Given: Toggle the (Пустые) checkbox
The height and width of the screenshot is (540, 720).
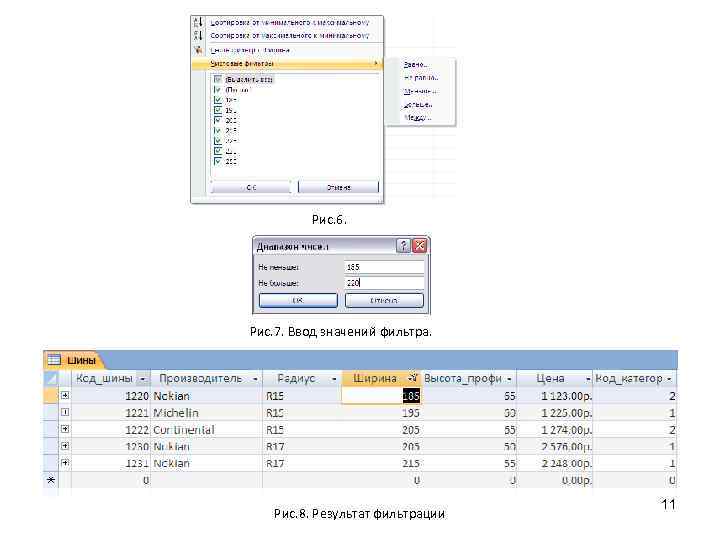Looking at the screenshot, I should click(x=218, y=90).
